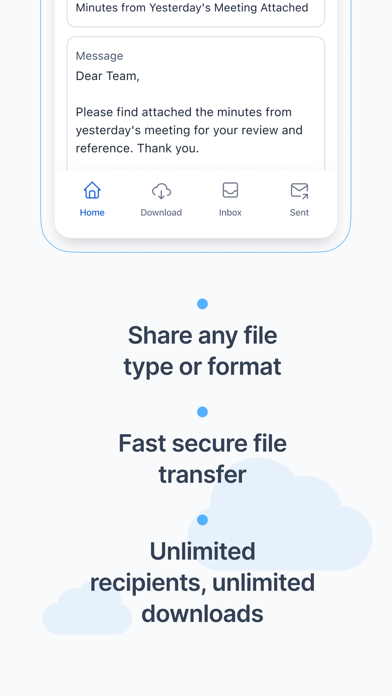The width and height of the screenshot is (392, 696).
Task: Click the 'Share any file type or format' heading
Action: point(202,351)
